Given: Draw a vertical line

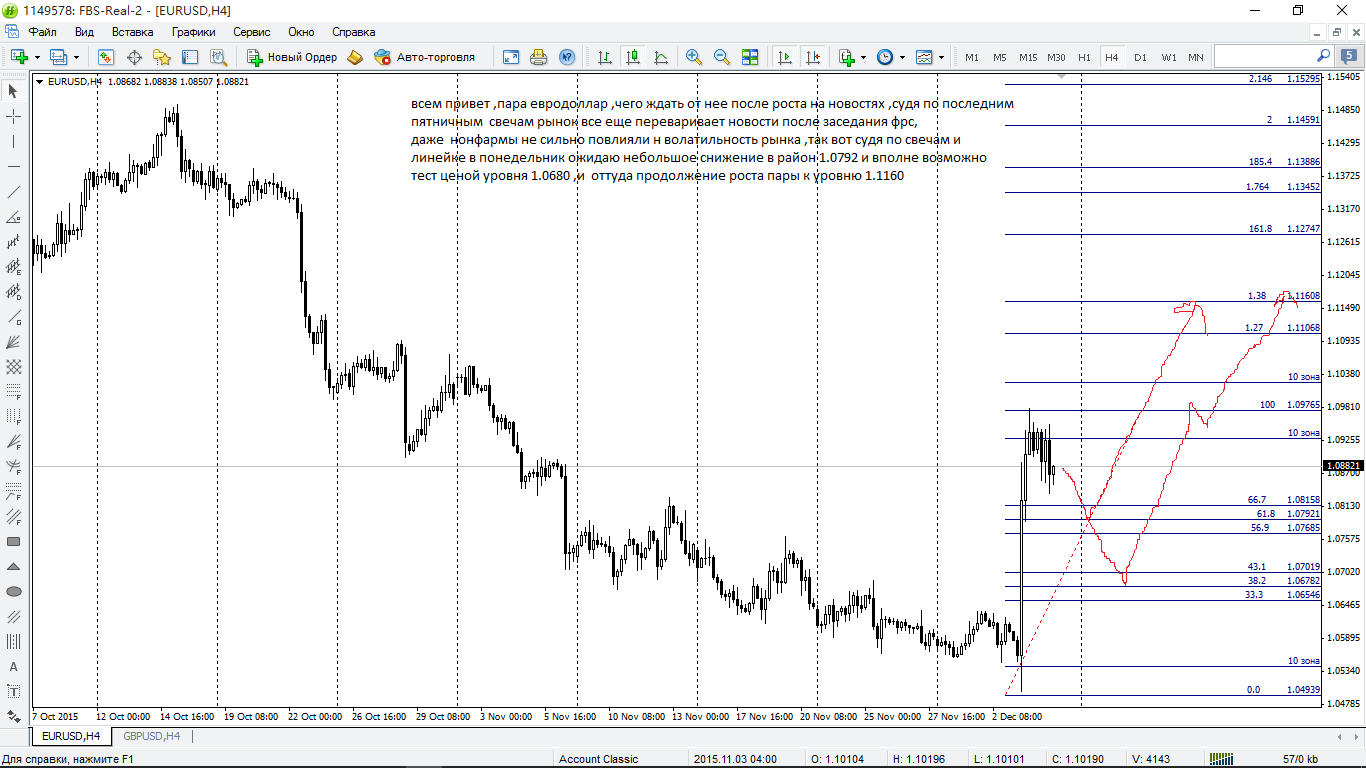Looking at the screenshot, I should click(x=14, y=141).
